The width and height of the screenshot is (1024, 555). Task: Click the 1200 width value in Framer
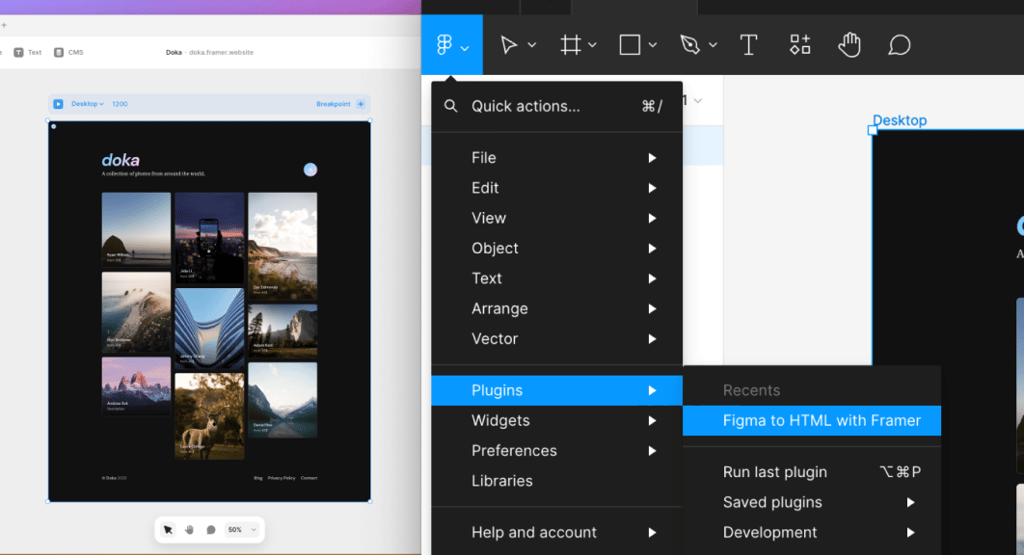[120, 104]
